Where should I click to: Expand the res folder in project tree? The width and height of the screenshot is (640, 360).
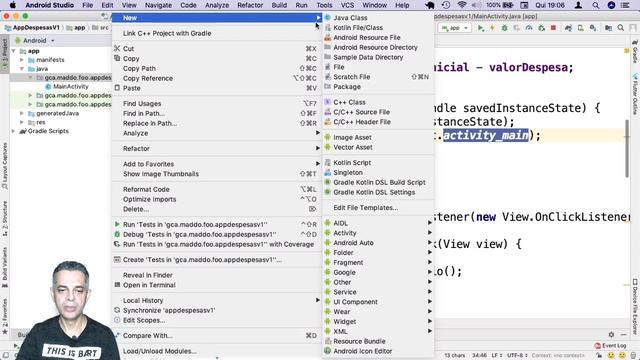[22, 122]
